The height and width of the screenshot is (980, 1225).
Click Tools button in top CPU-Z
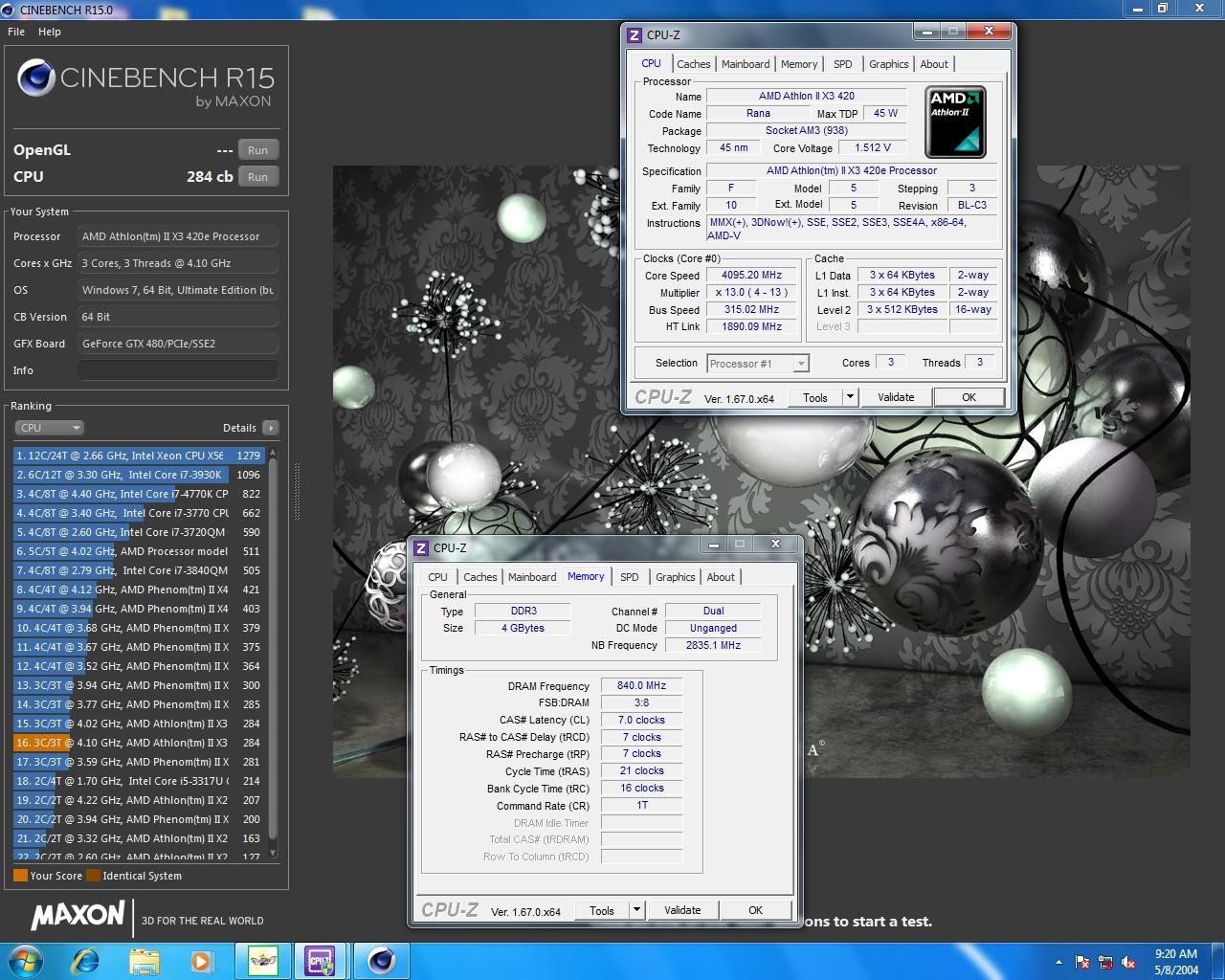coord(815,397)
